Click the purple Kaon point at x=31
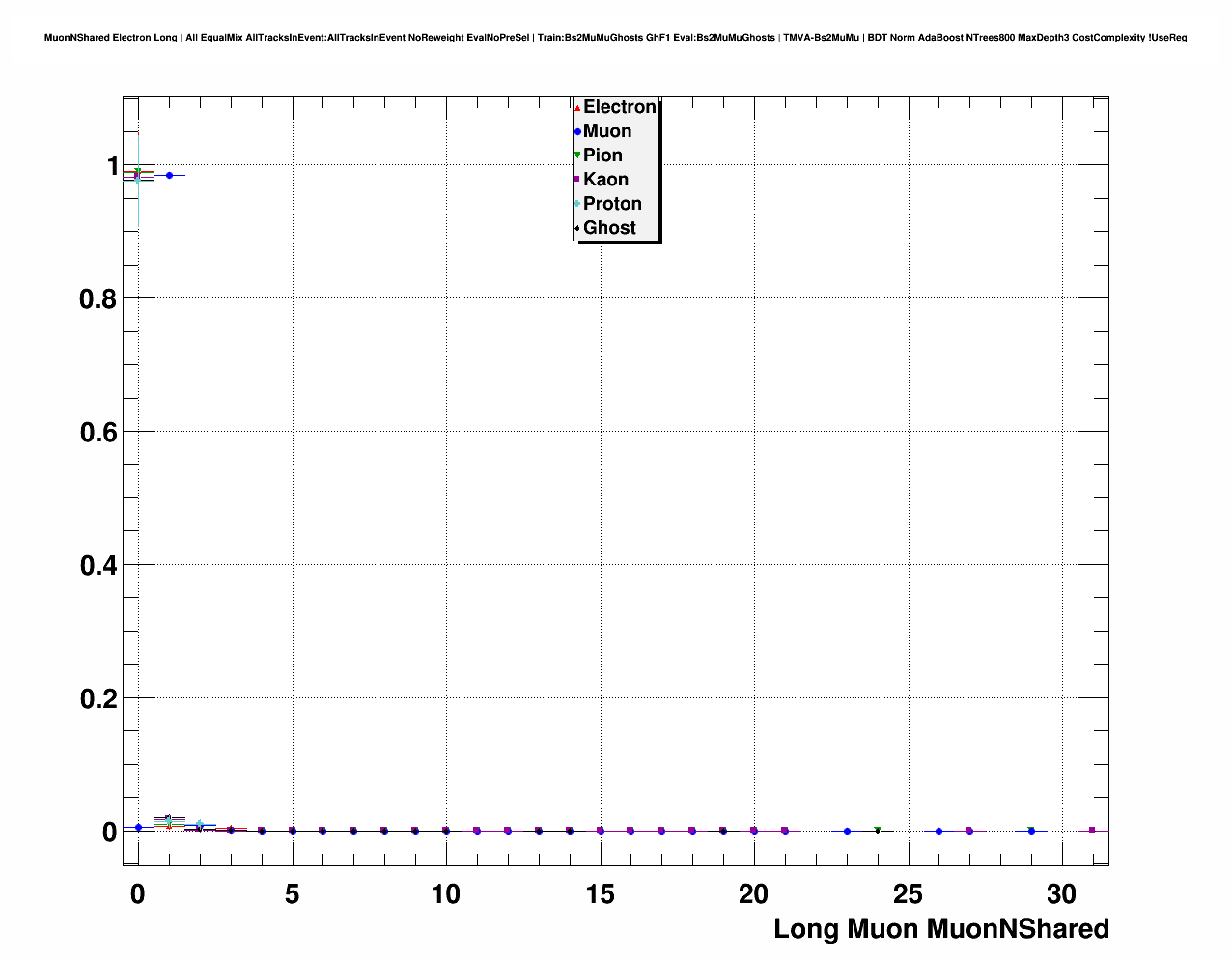Viewport: 1232px width, 962px height. click(1093, 830)
